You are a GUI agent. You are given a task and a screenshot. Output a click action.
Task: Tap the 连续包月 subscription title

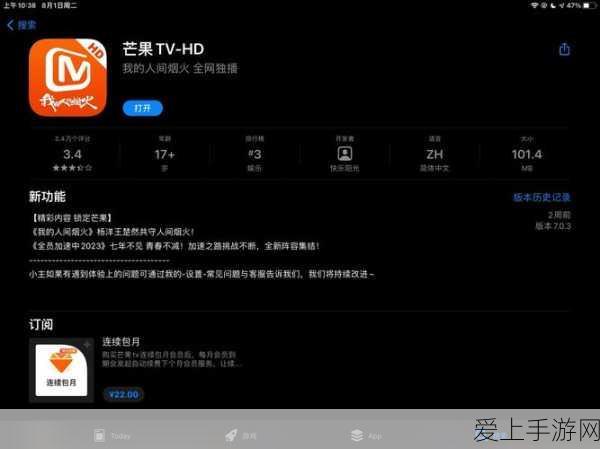(x=121, y=342)
